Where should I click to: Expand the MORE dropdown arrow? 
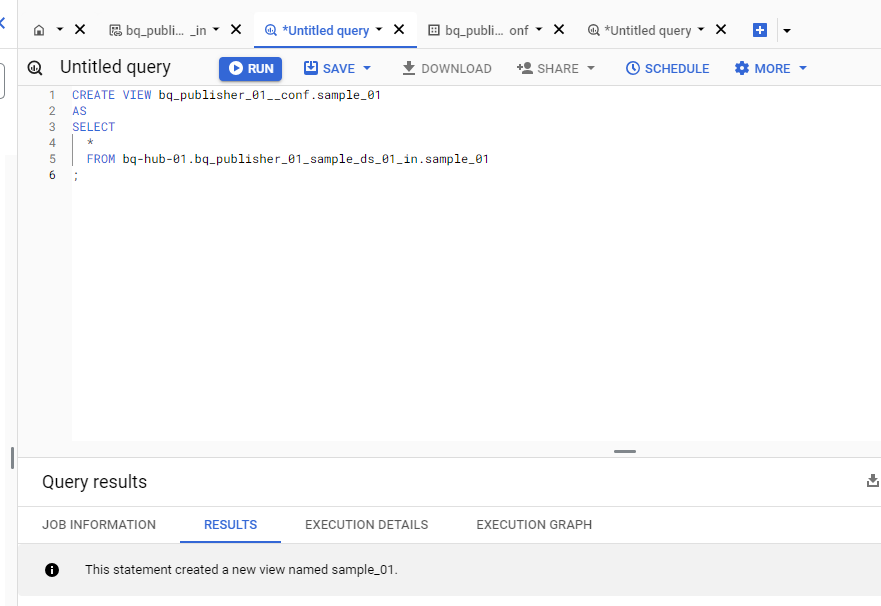[803, 69]
